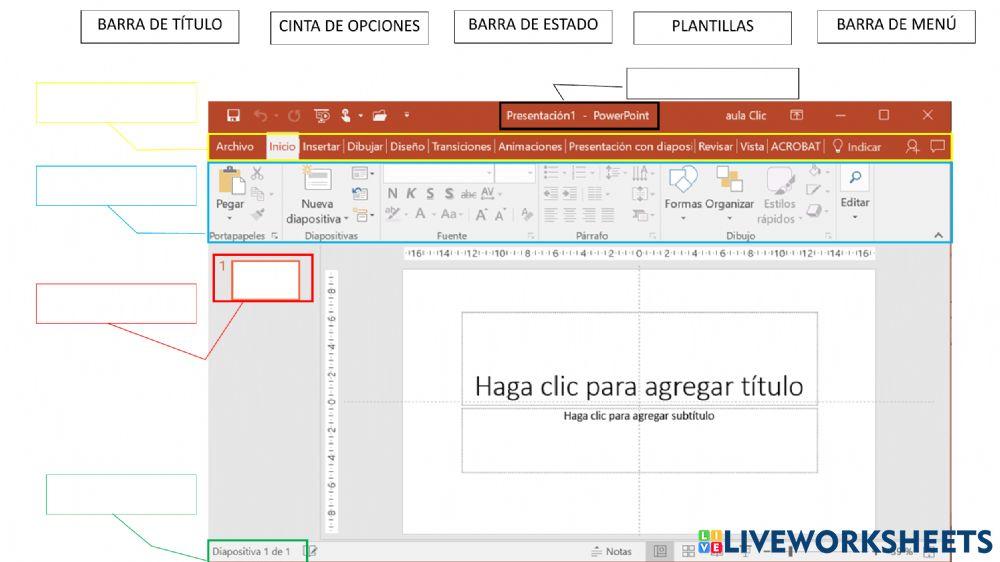Toggle Italic (K) formatting
This screenshot has height=562, width=1000.
pyautogui.click(x=411, y=193)
